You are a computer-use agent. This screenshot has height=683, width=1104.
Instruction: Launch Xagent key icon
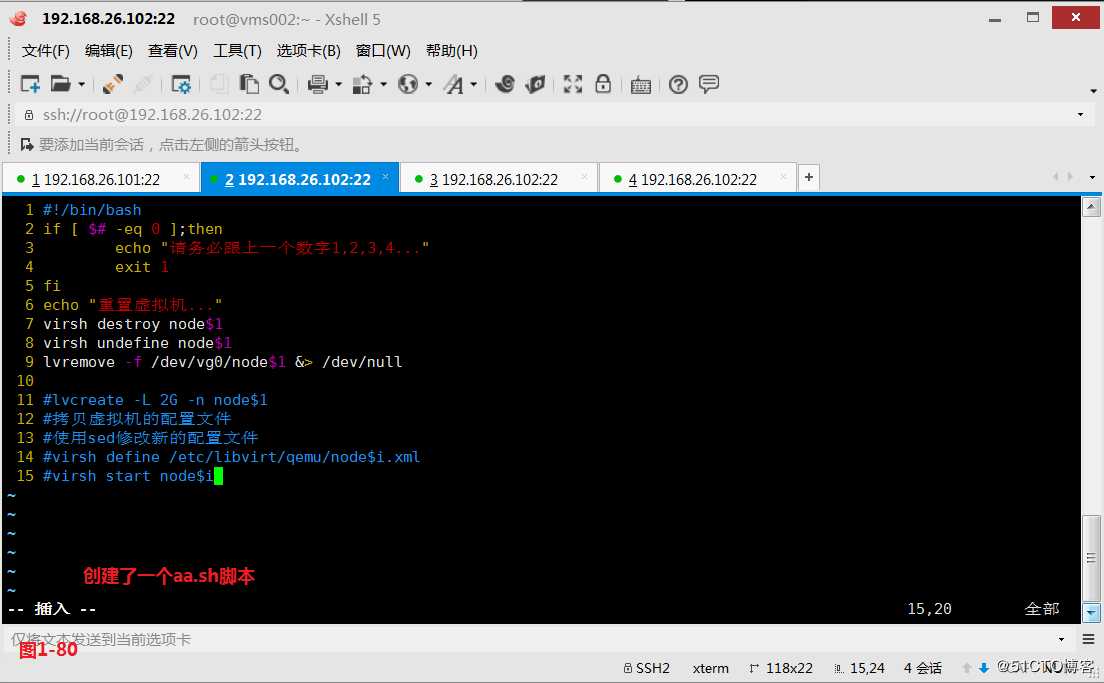[535, 84]
